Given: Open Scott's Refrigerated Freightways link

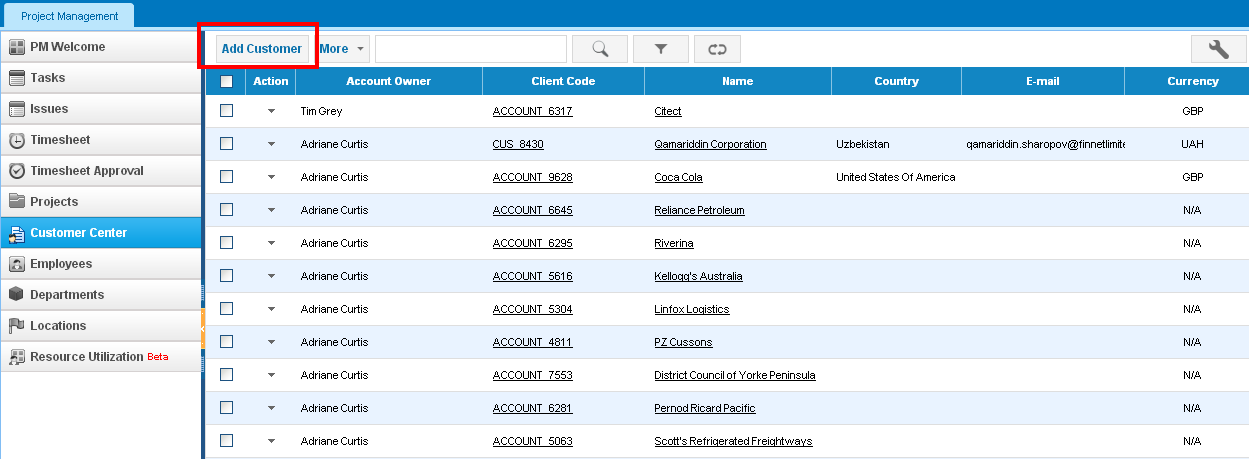Looking at the screenshot, I should click(x=733, y=441).
